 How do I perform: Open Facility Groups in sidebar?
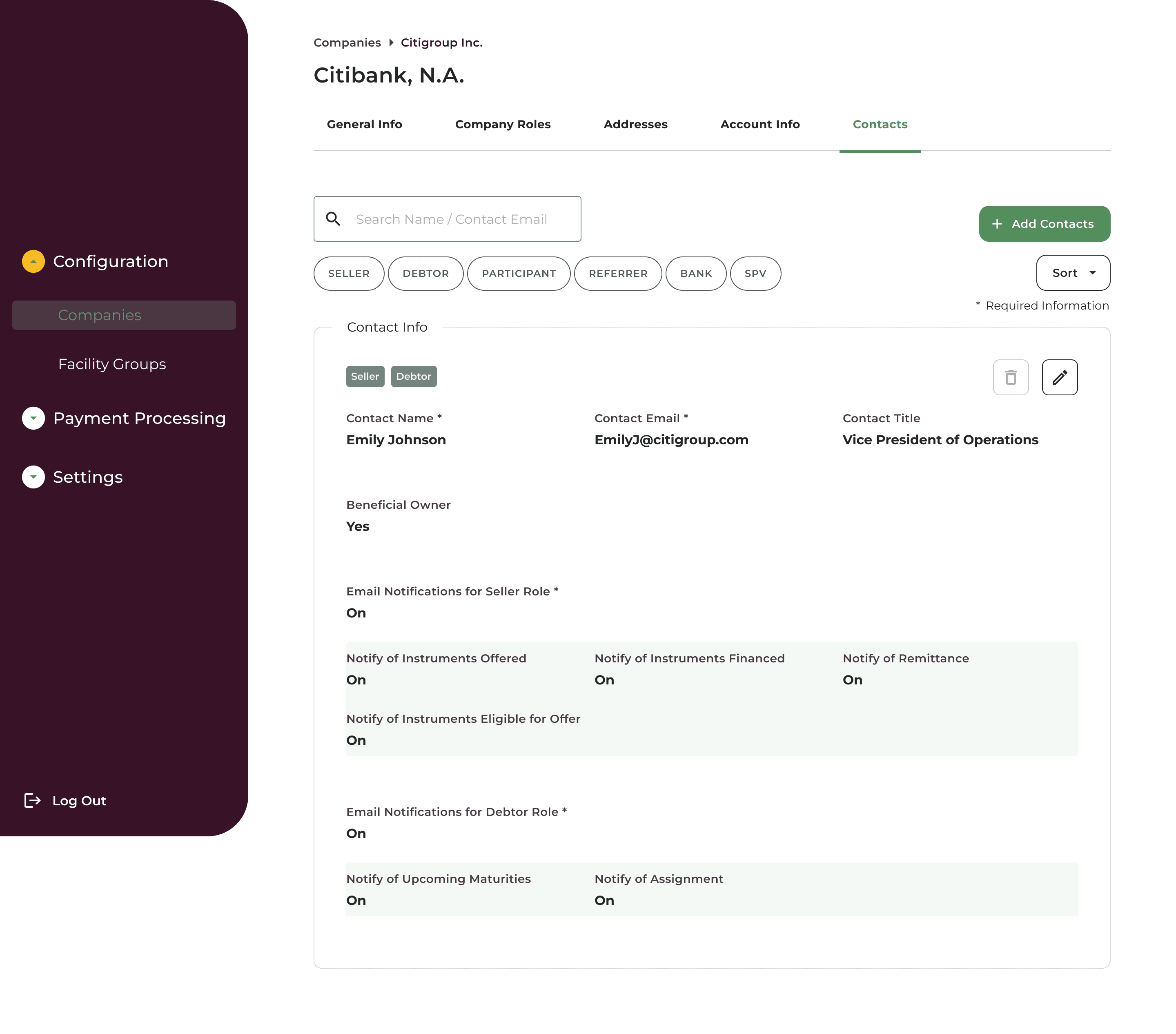tap(111, 364)
